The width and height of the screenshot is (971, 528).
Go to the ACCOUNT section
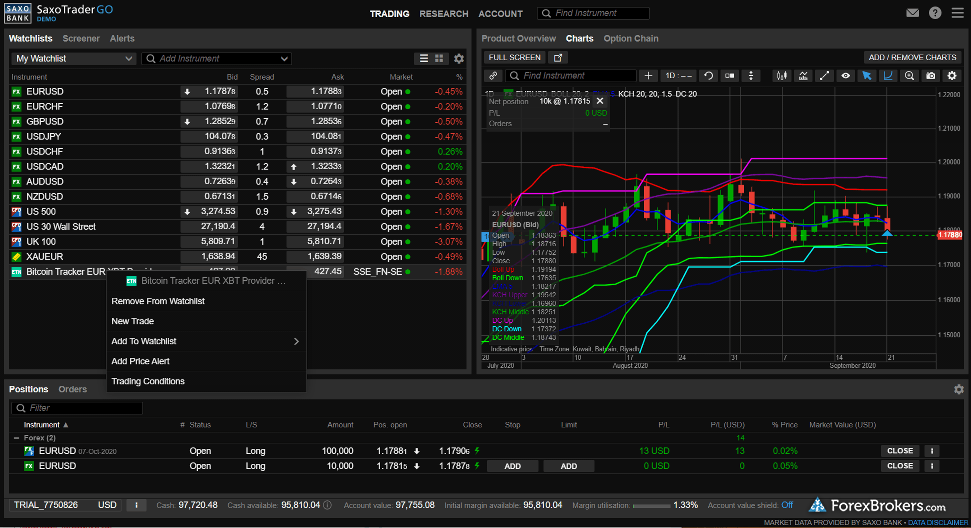coord(500,14)
